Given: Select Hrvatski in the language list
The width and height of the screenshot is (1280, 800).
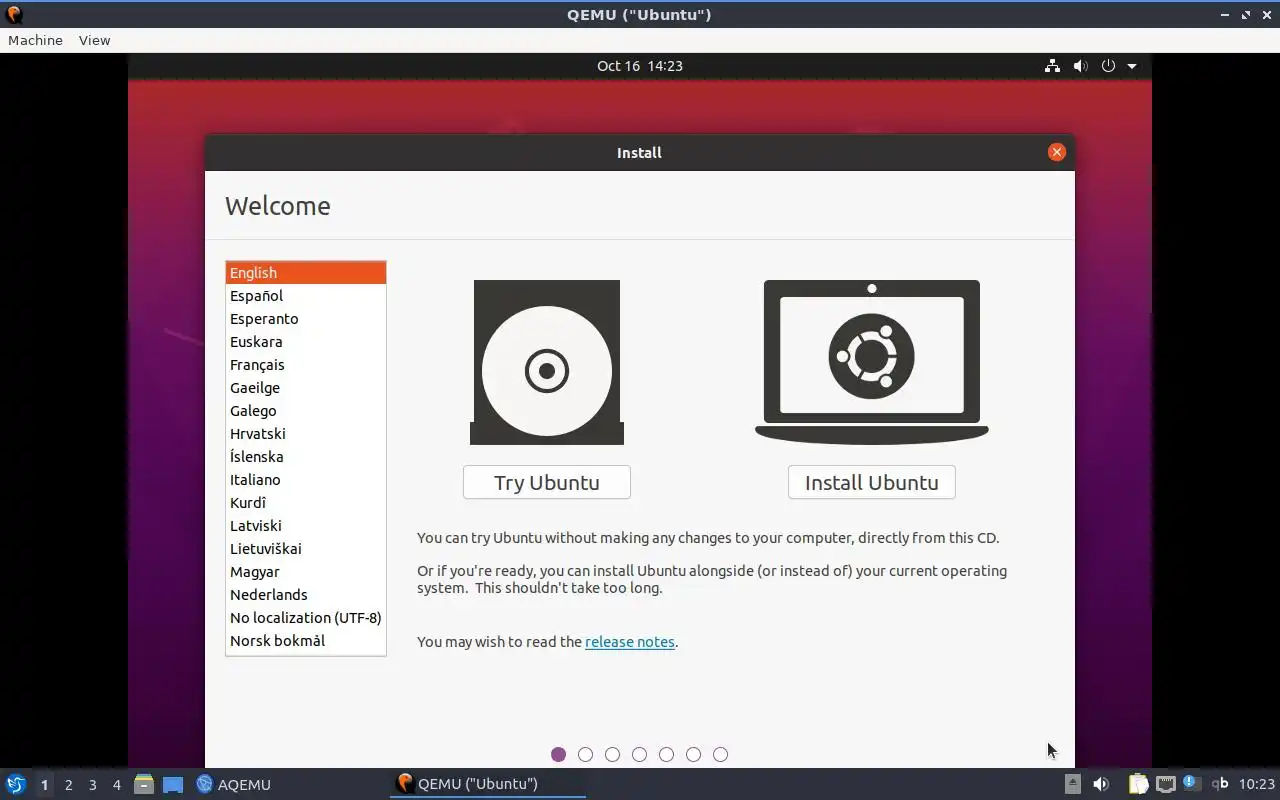Looking at the screenshot, I should coord(306,434).
